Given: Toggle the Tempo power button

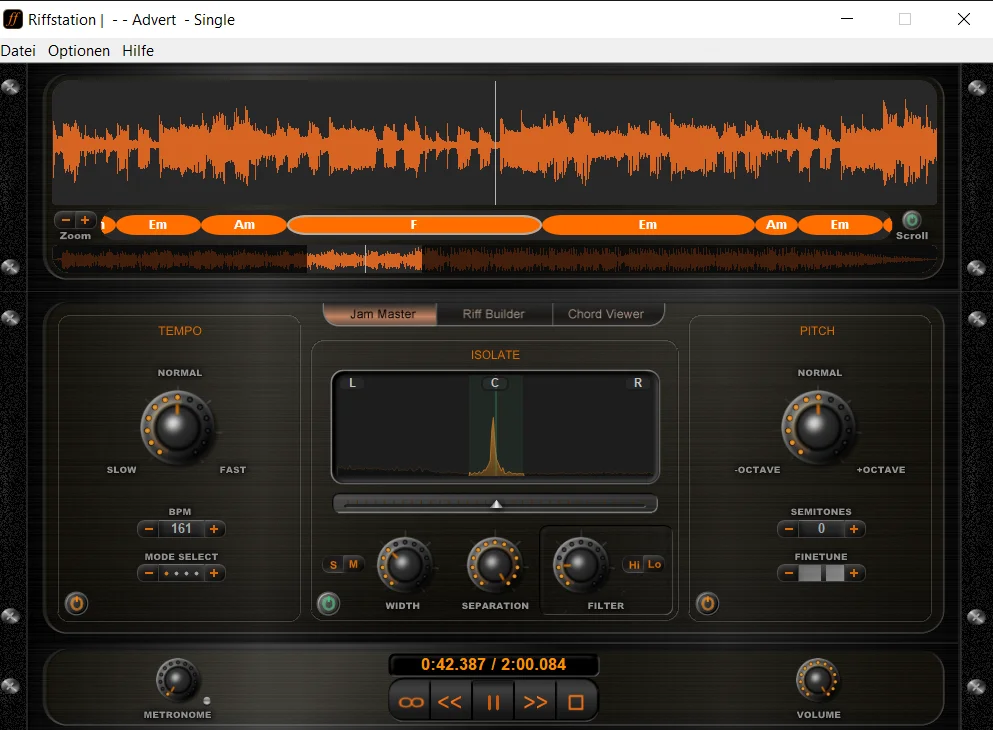Looking at the screenshot, I should coord(76,603).
